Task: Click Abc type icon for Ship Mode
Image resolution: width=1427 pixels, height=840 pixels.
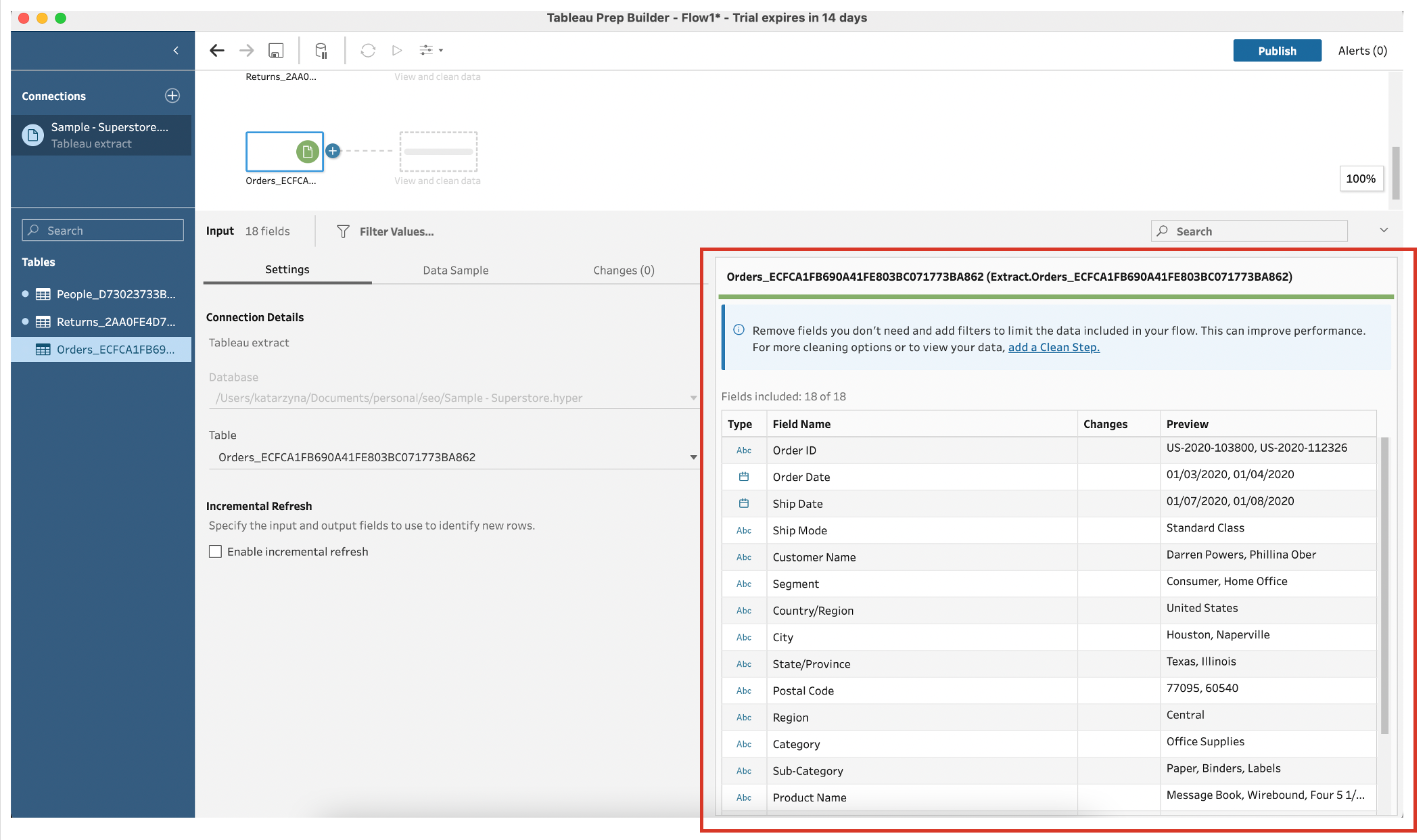Action: pyautogui.click(x=744, y=530)
